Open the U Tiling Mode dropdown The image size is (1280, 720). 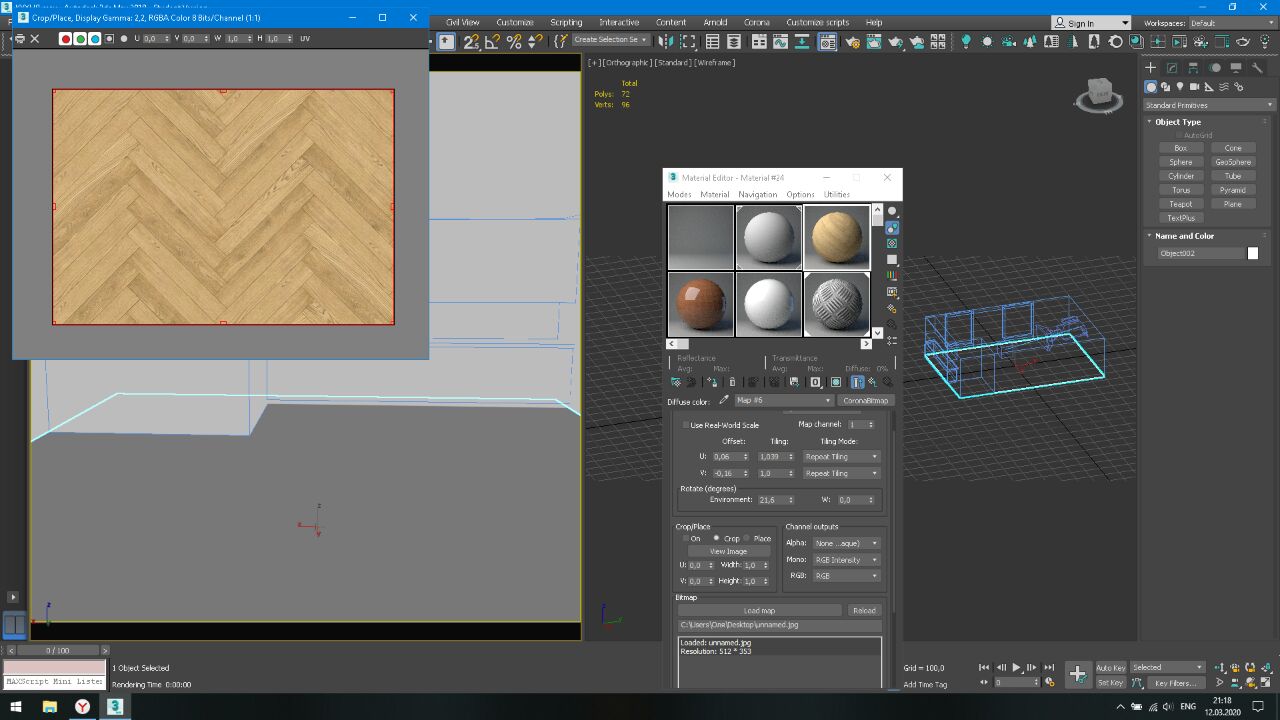841,456
